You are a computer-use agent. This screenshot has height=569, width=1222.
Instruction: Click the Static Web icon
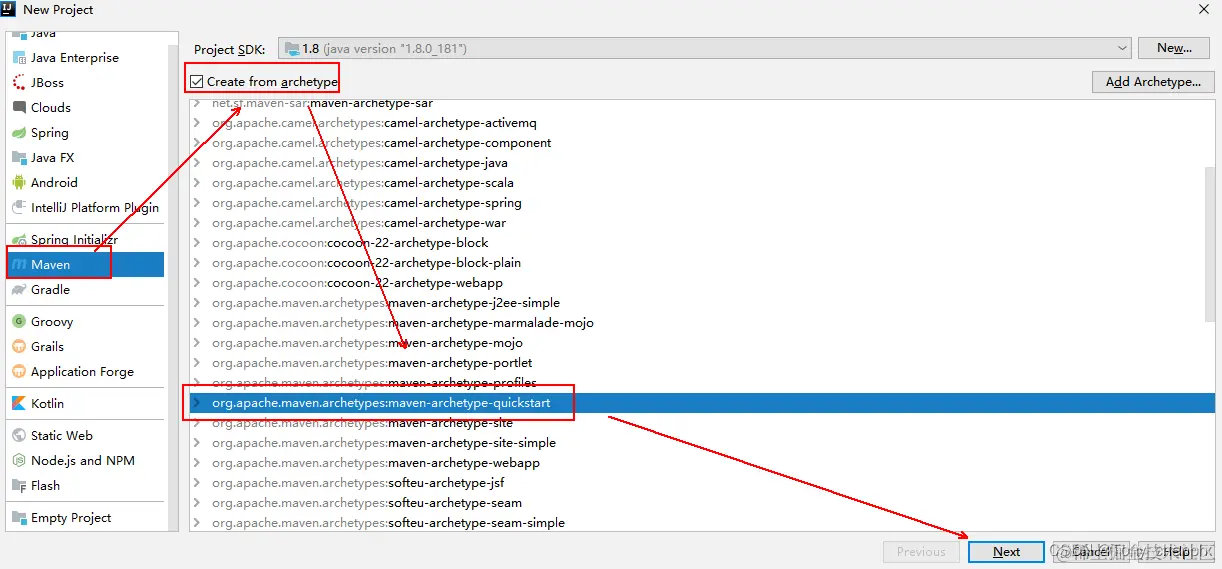coord(20,436)
